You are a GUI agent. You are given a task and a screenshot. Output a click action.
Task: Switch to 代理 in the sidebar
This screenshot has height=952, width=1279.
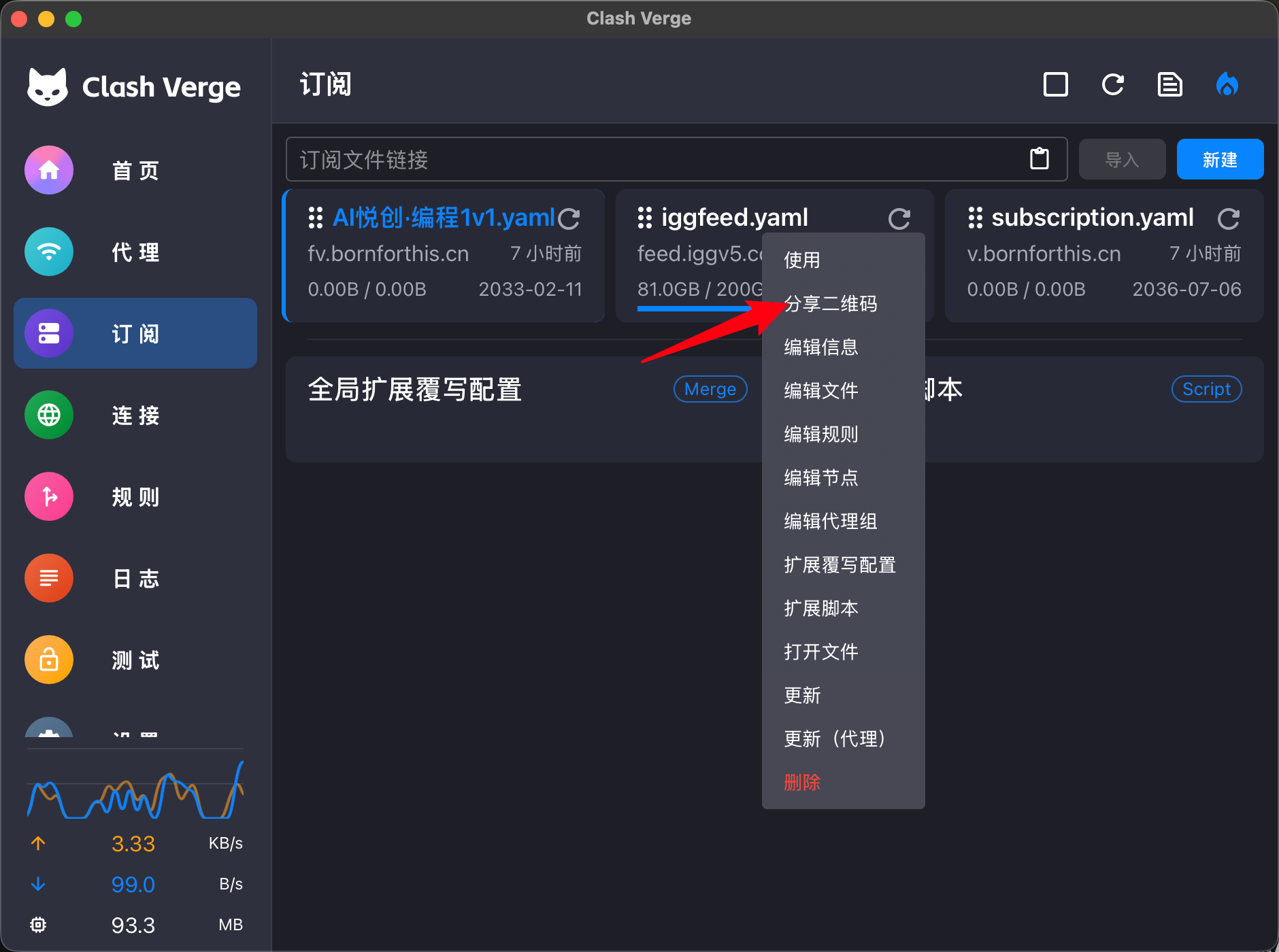(x=135, y=252)
